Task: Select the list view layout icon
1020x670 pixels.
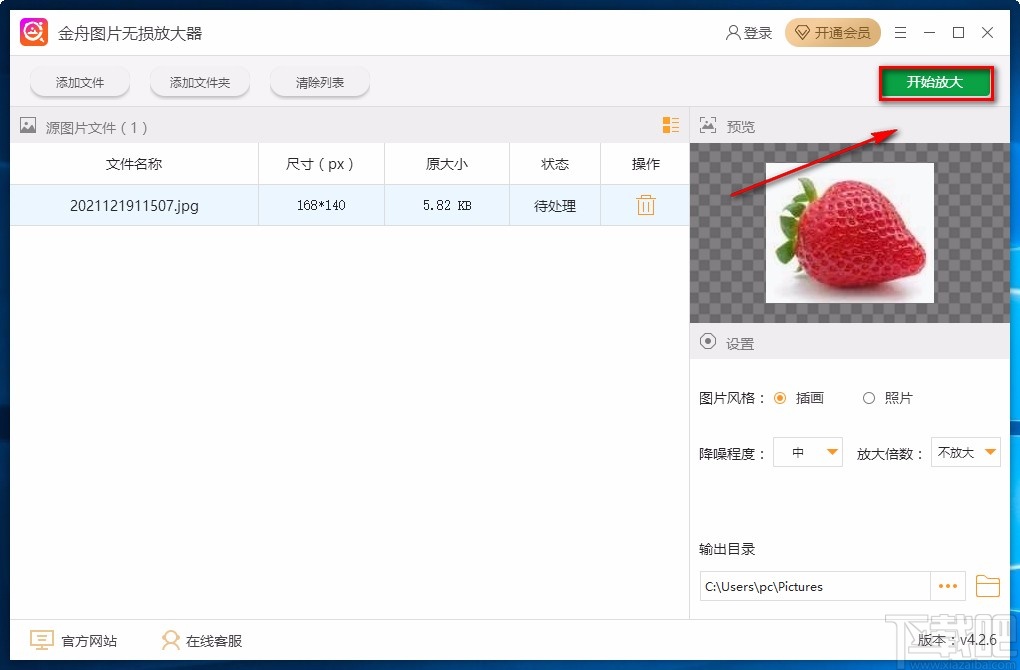Action: click(x=670, y=126)
